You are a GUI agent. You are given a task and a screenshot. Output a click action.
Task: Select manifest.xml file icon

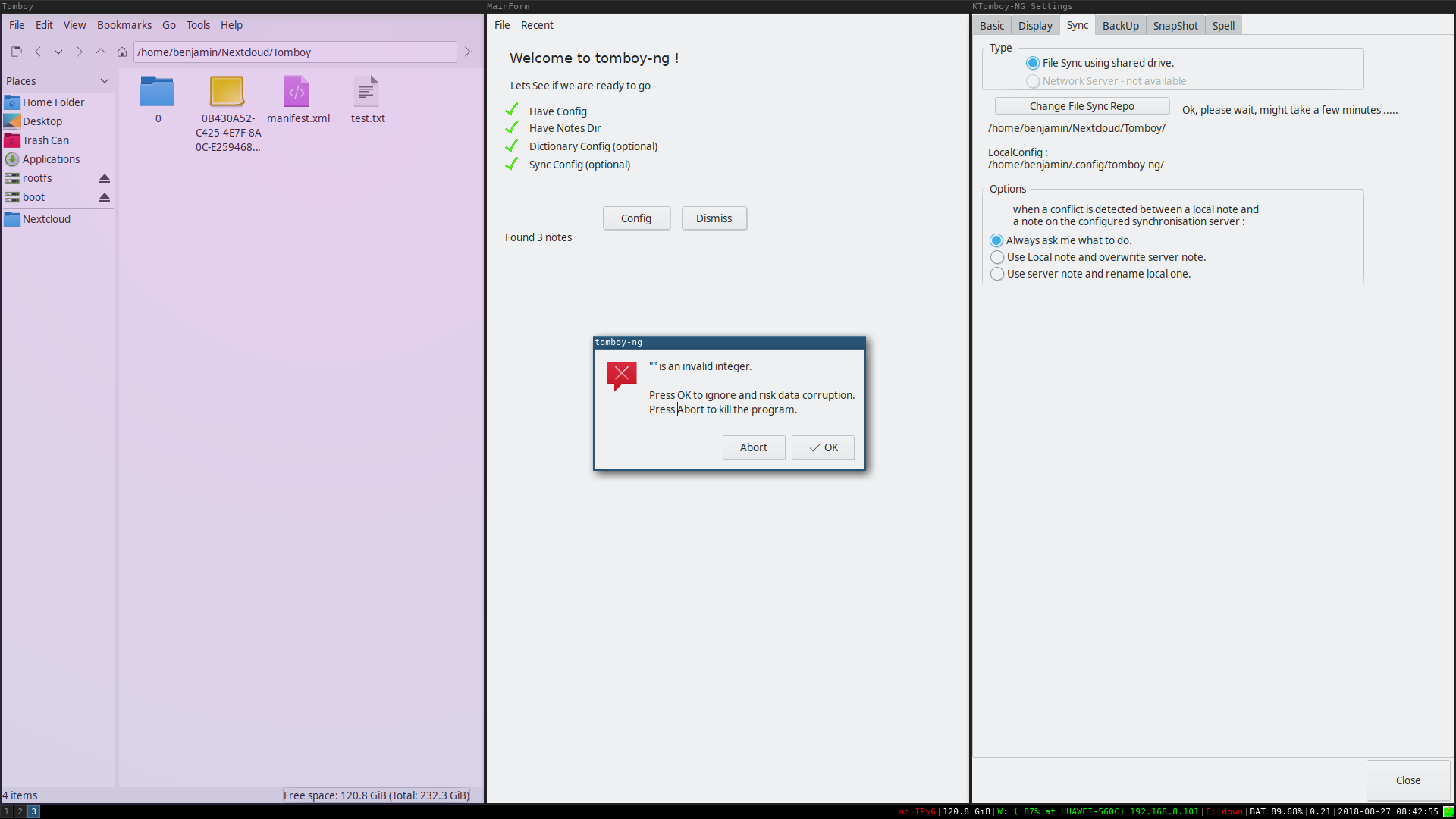click(x=297, y=92)
